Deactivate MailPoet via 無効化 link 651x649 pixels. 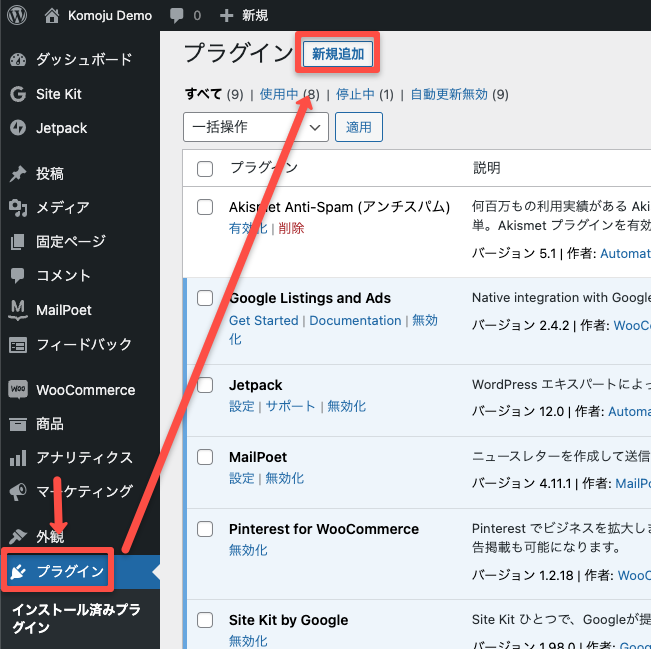[x=285, y=478]
